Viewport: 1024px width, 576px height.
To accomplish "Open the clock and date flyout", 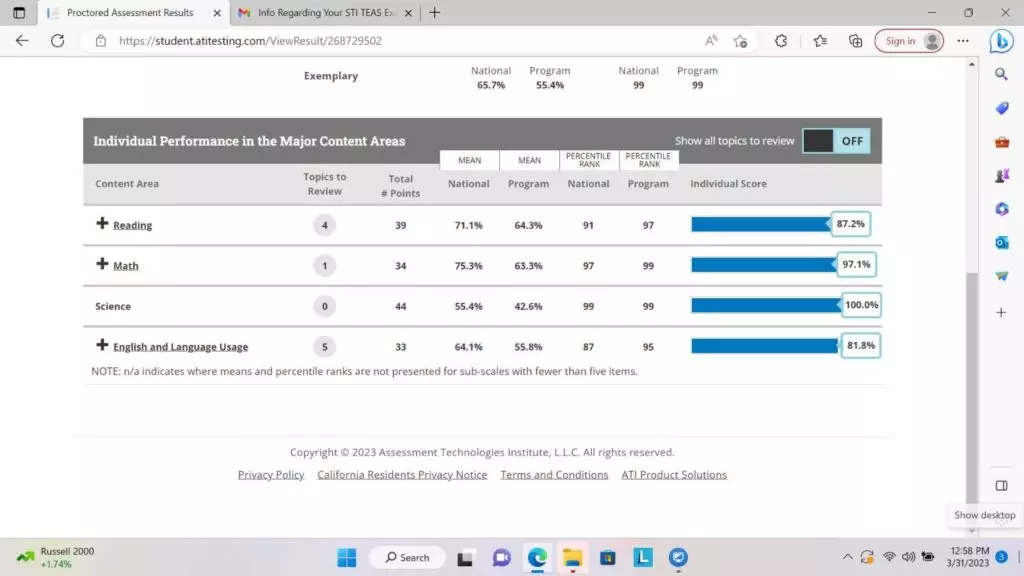I will point(970,557).
